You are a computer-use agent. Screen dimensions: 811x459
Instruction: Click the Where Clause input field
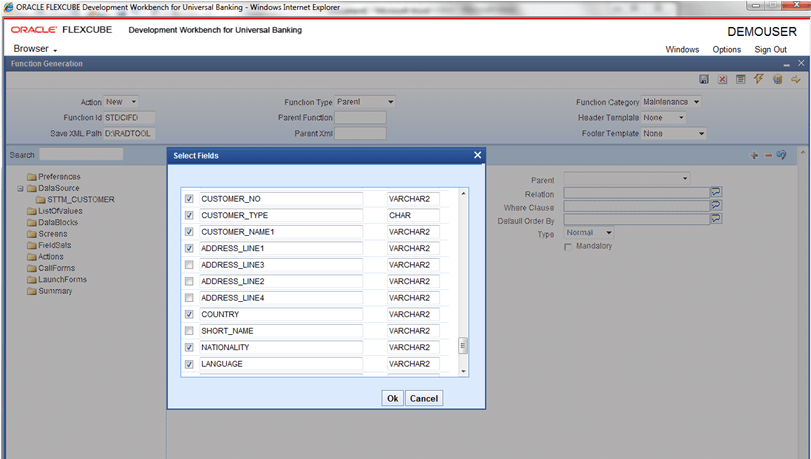pos(637,206)
